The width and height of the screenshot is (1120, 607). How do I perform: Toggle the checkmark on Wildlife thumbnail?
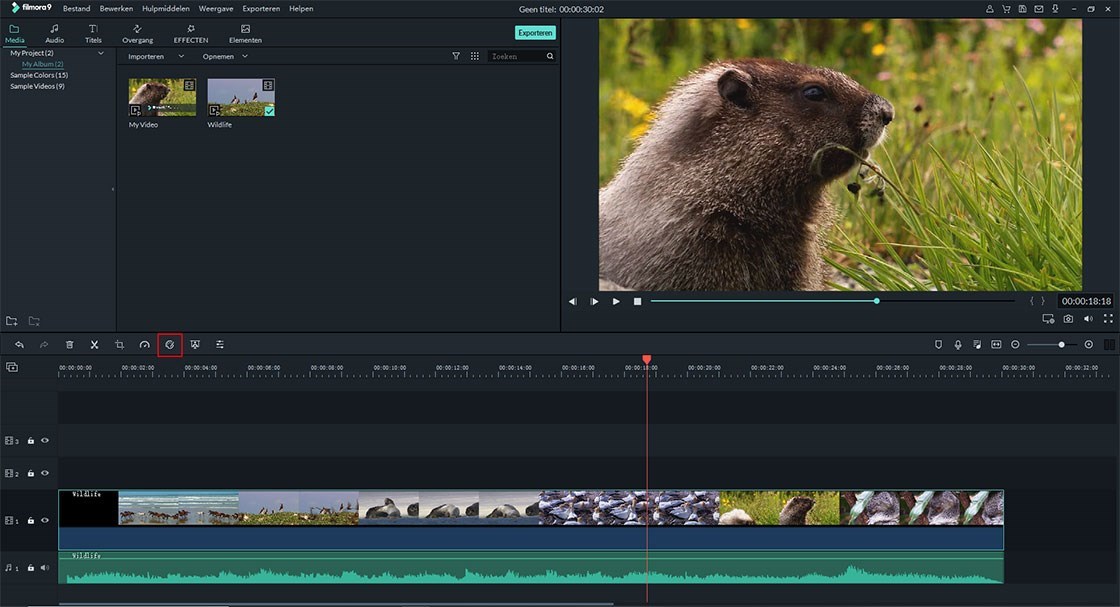tap(269, 111)
